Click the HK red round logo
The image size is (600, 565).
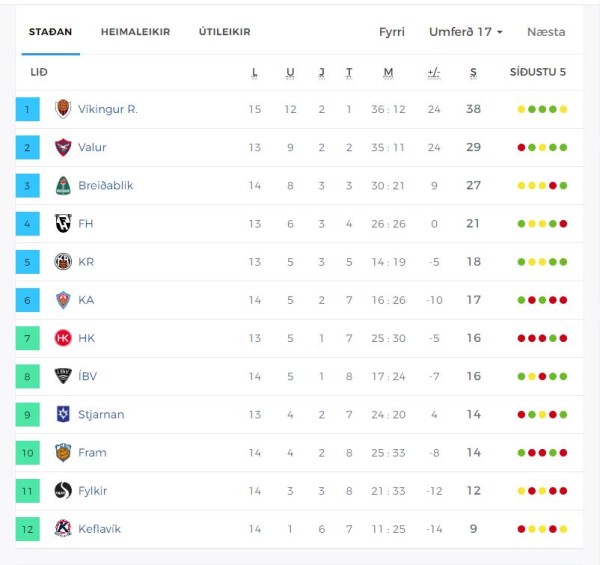click(x=63, y=338)
